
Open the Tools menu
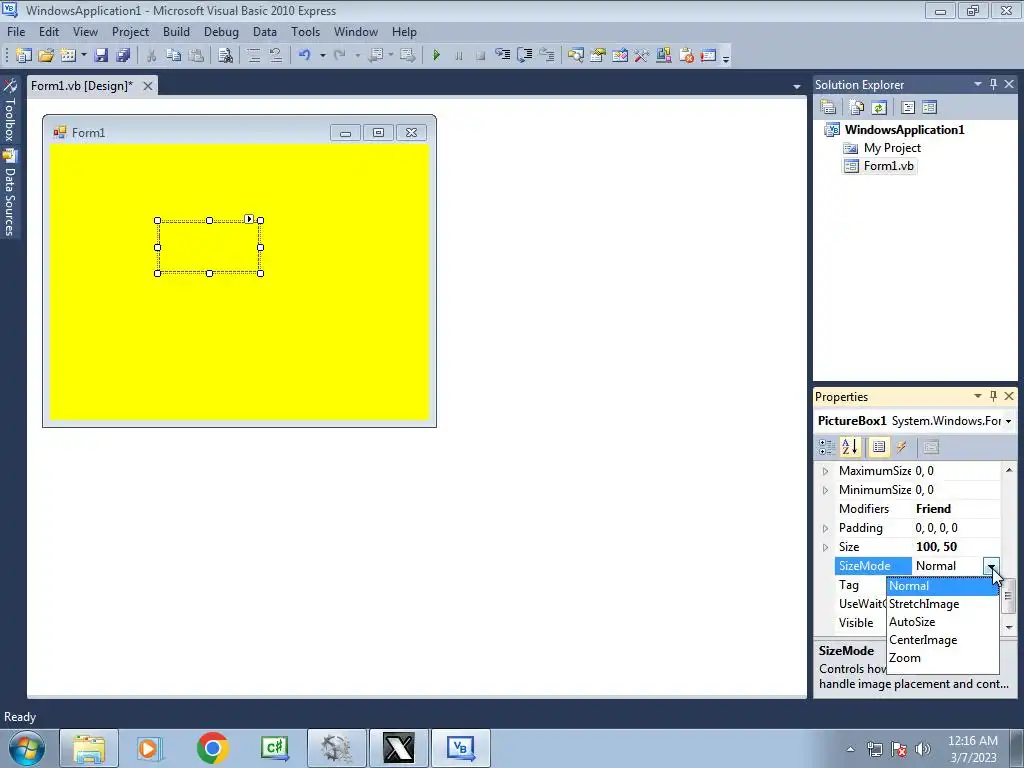[x=305, y=31]
